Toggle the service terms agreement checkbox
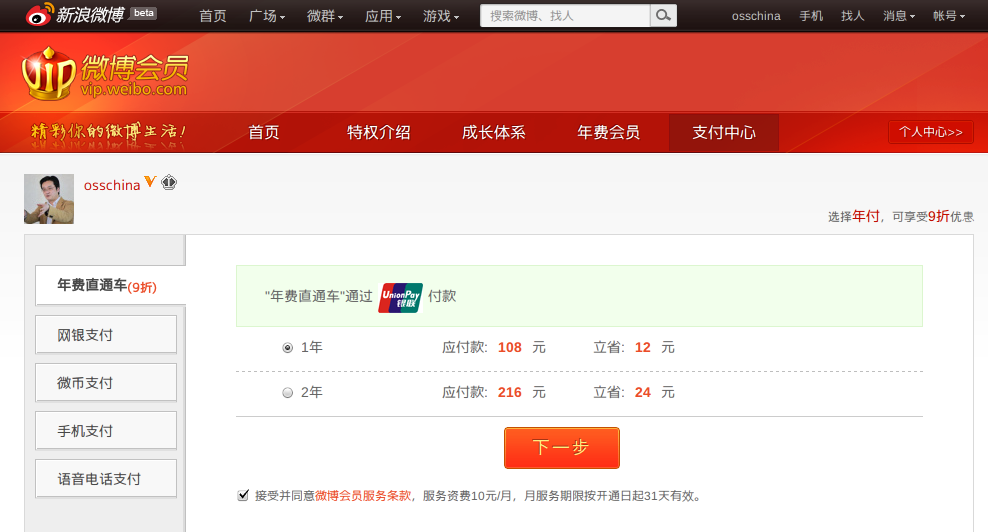This screenshot has width=988, height=532. [243, 495]
